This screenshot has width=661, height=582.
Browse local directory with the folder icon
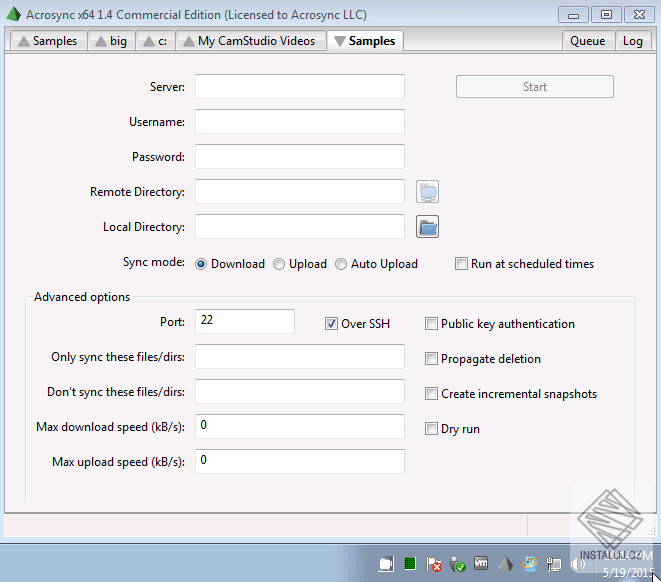(x=427, y=227)
